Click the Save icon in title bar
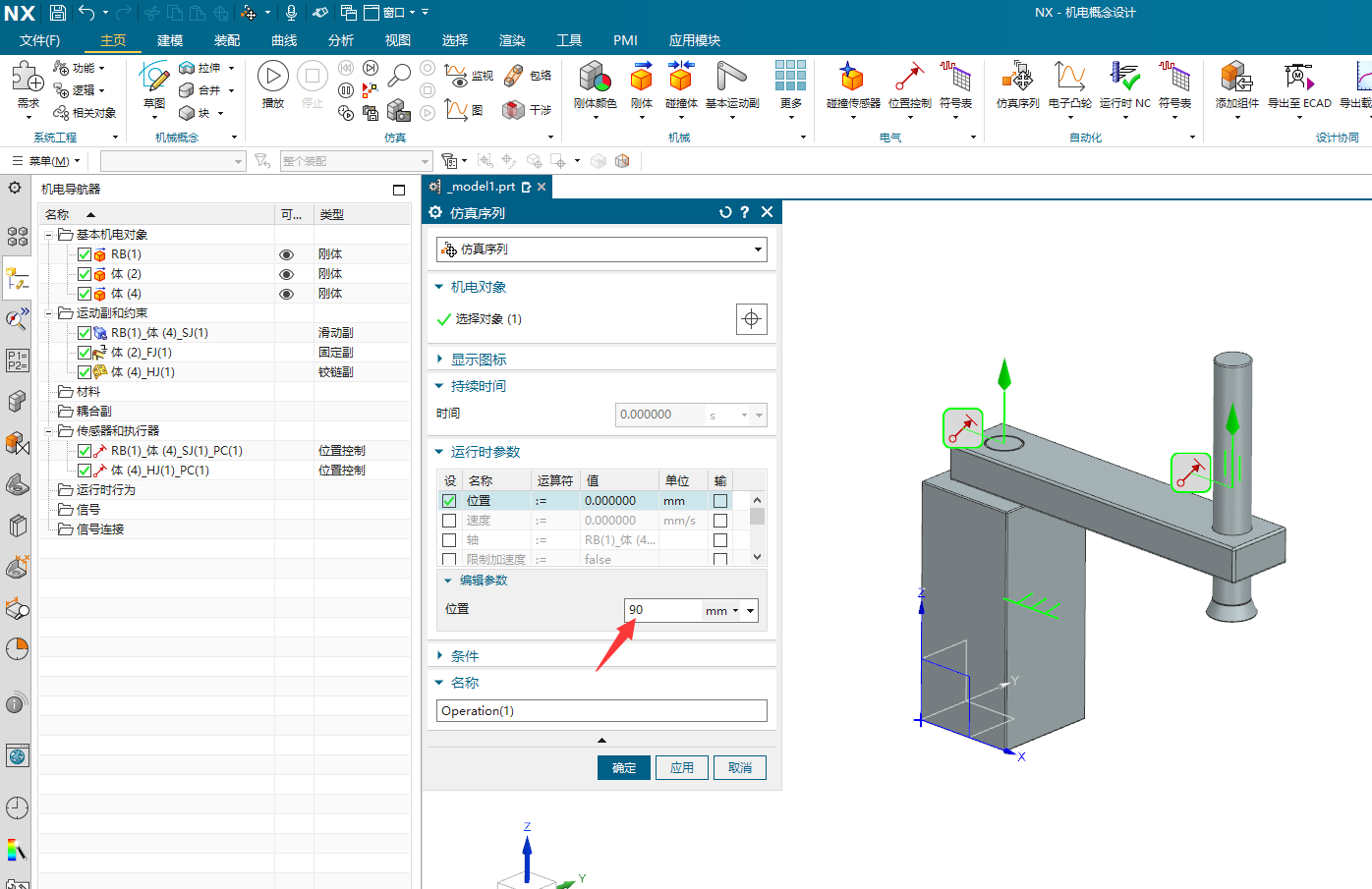The image size is (1372, 889). (58, 13)
